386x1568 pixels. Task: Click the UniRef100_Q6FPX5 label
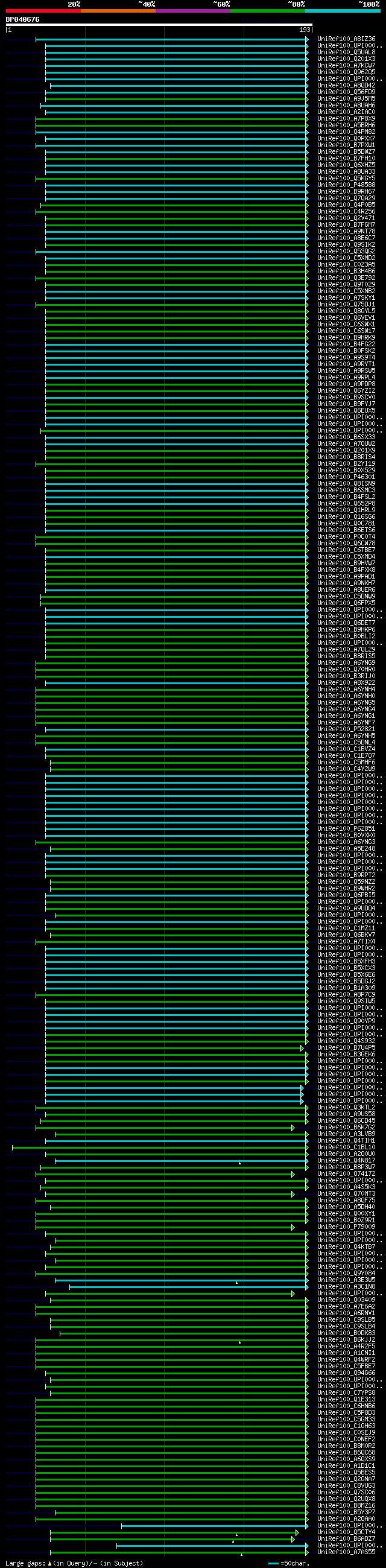[x=346, y=603]
